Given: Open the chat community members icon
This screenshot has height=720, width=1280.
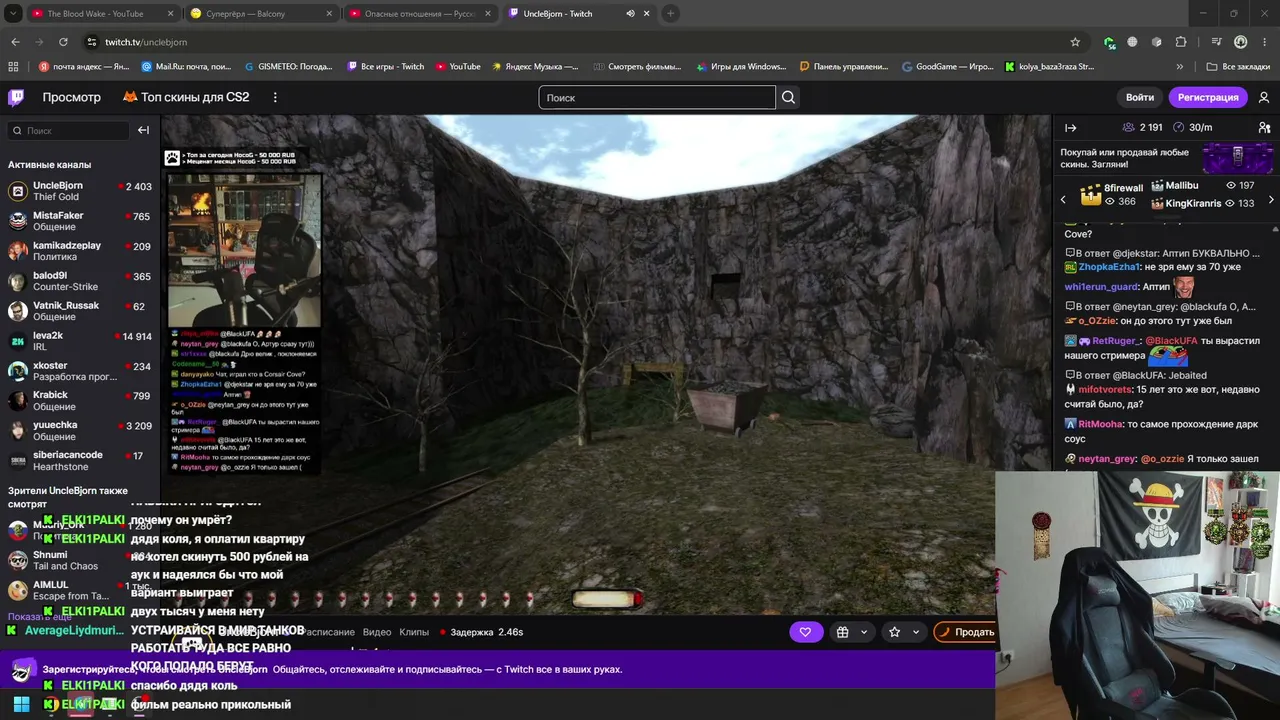Looking at the screenshot, I should coord(1264,127).
